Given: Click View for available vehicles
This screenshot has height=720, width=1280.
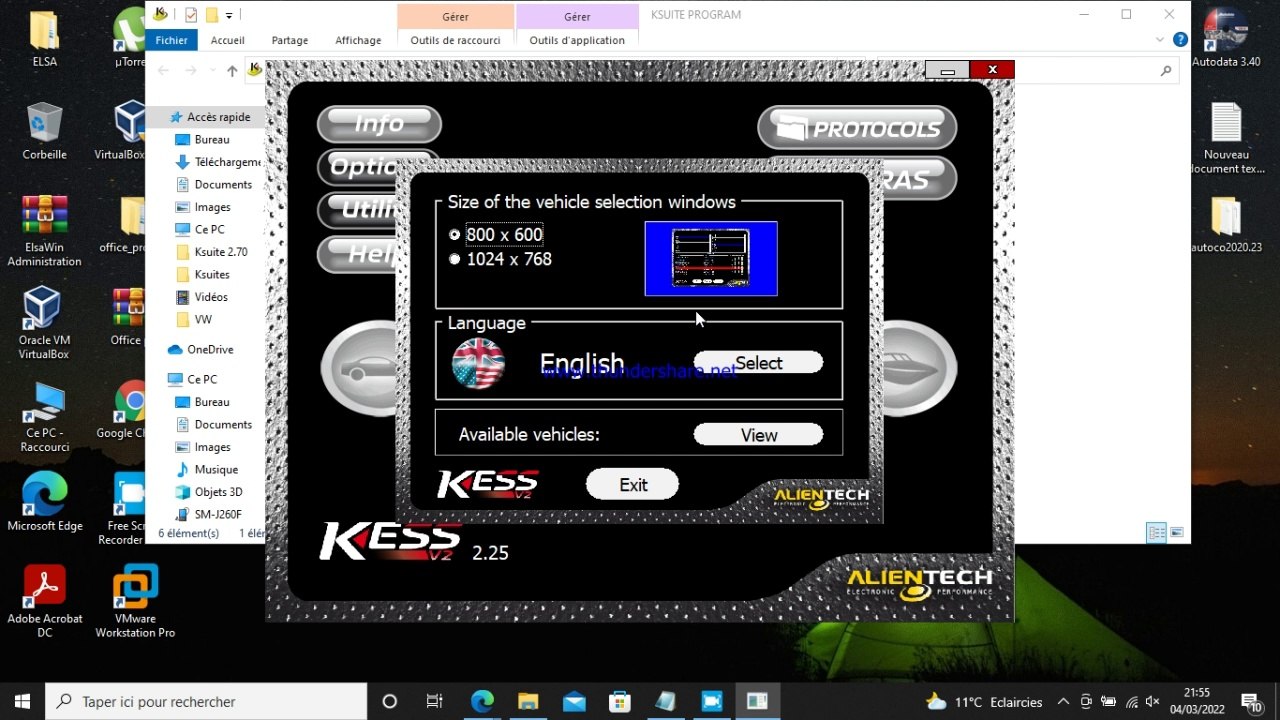Looking at the screenshot, I should pos(758,435).
